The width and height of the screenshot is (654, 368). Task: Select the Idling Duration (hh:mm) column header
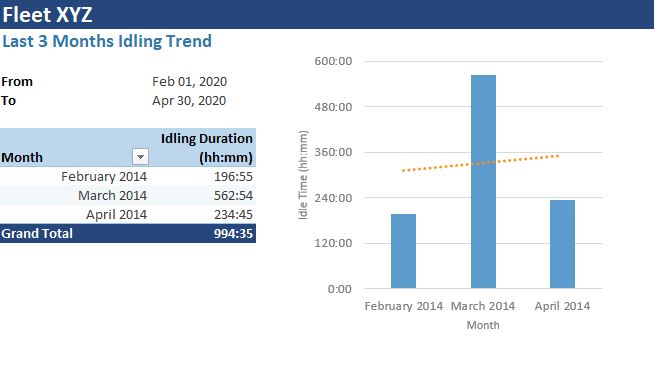206,148
